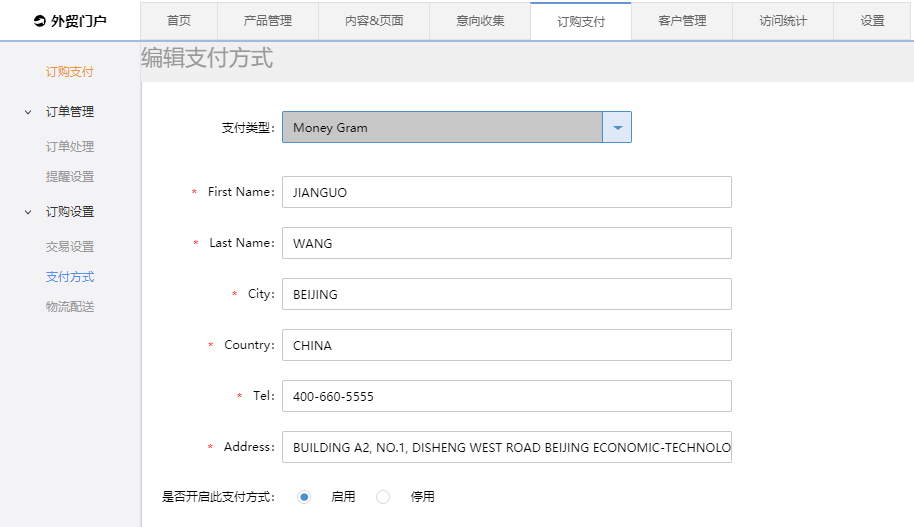914x527 pixels.
Task: Open the 意向收集 tab
Action: [x=480, y=21]
